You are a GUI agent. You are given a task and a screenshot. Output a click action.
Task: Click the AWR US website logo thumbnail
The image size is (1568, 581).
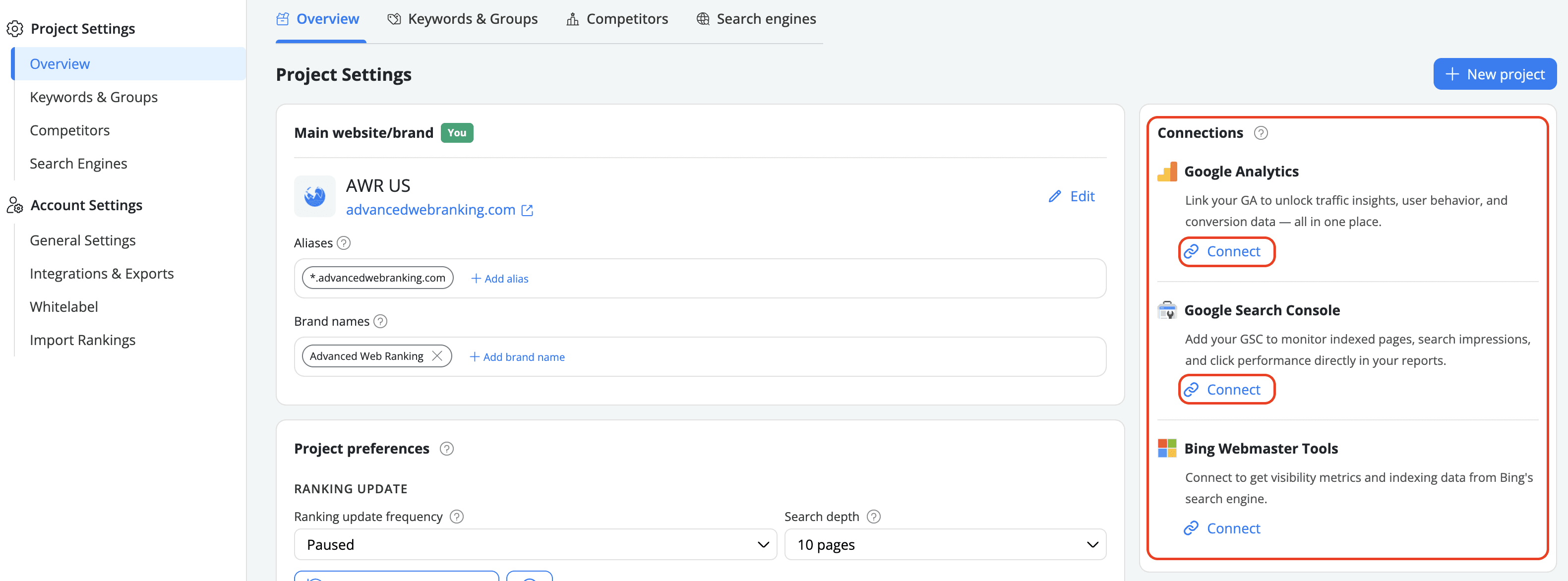click(x=315, y=196)
